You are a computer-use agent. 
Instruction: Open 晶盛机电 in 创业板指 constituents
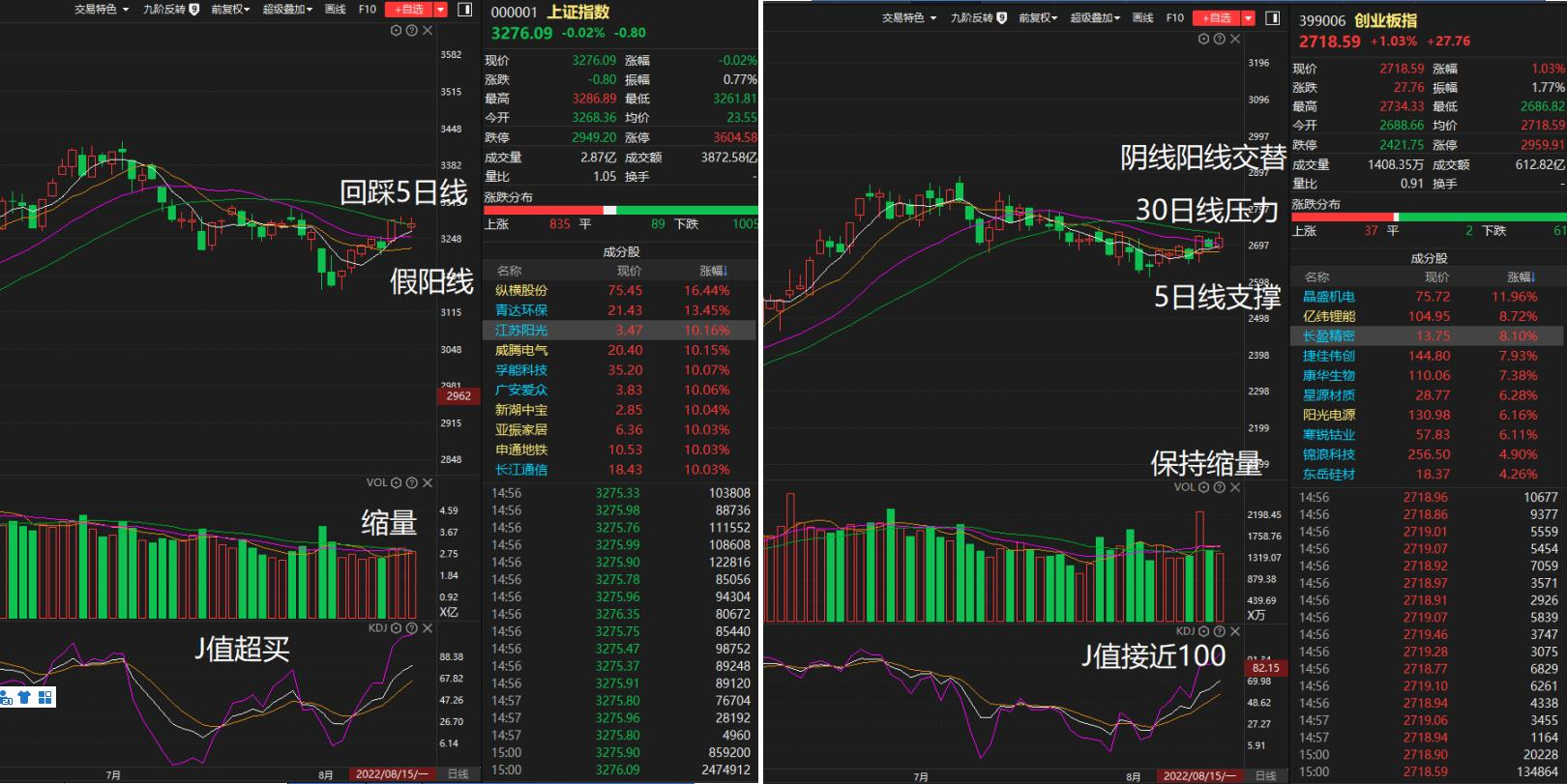tap(1329, 297)
